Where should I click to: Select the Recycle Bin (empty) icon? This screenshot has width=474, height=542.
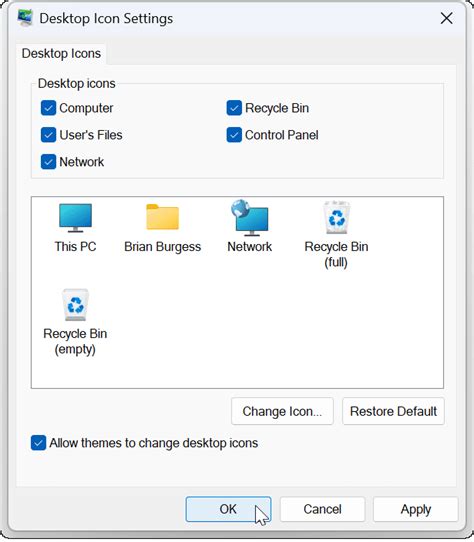click(75, 305)
